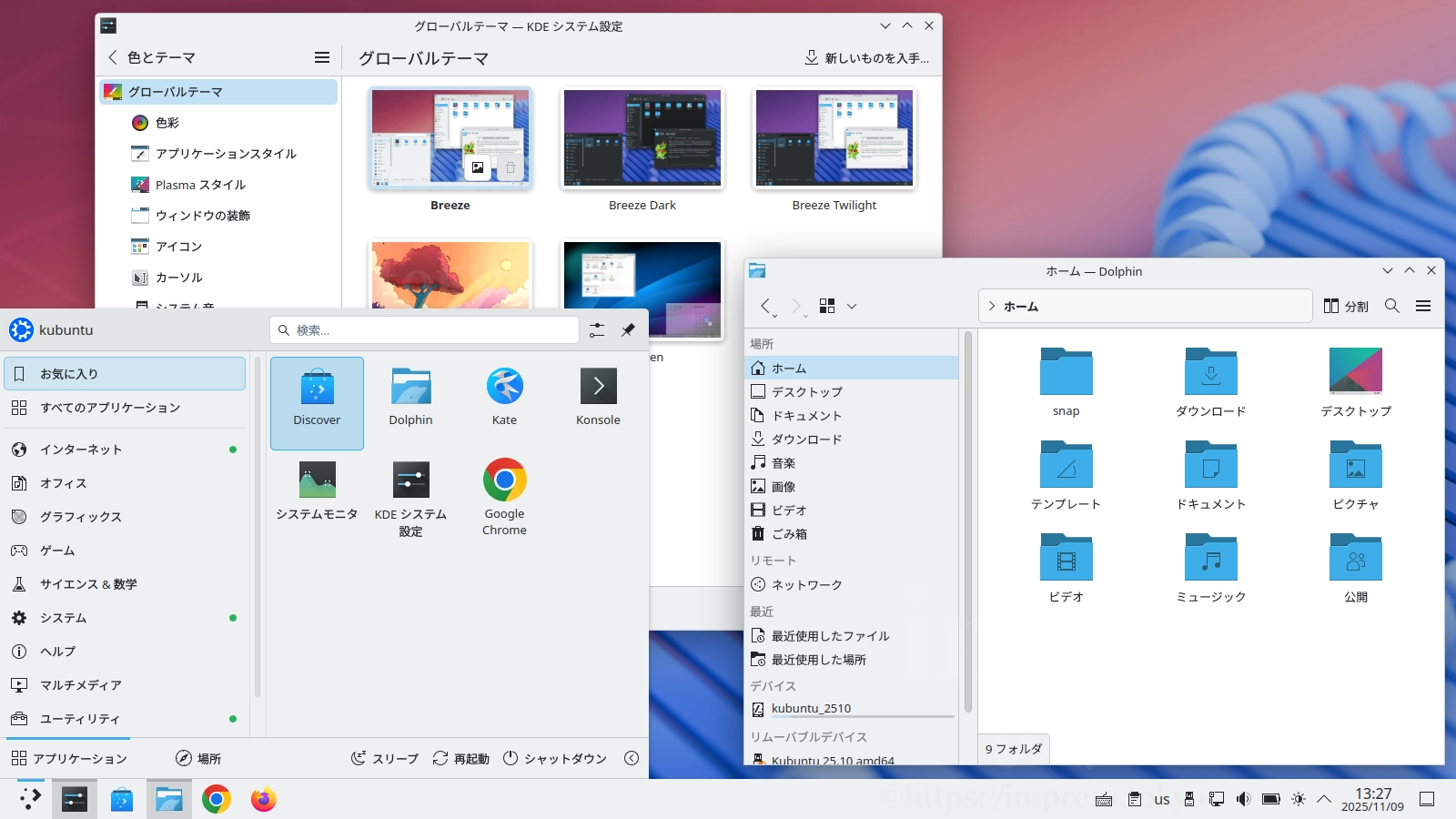Switch to the 場所 tab in the launcher

click(x=198, y=758)
